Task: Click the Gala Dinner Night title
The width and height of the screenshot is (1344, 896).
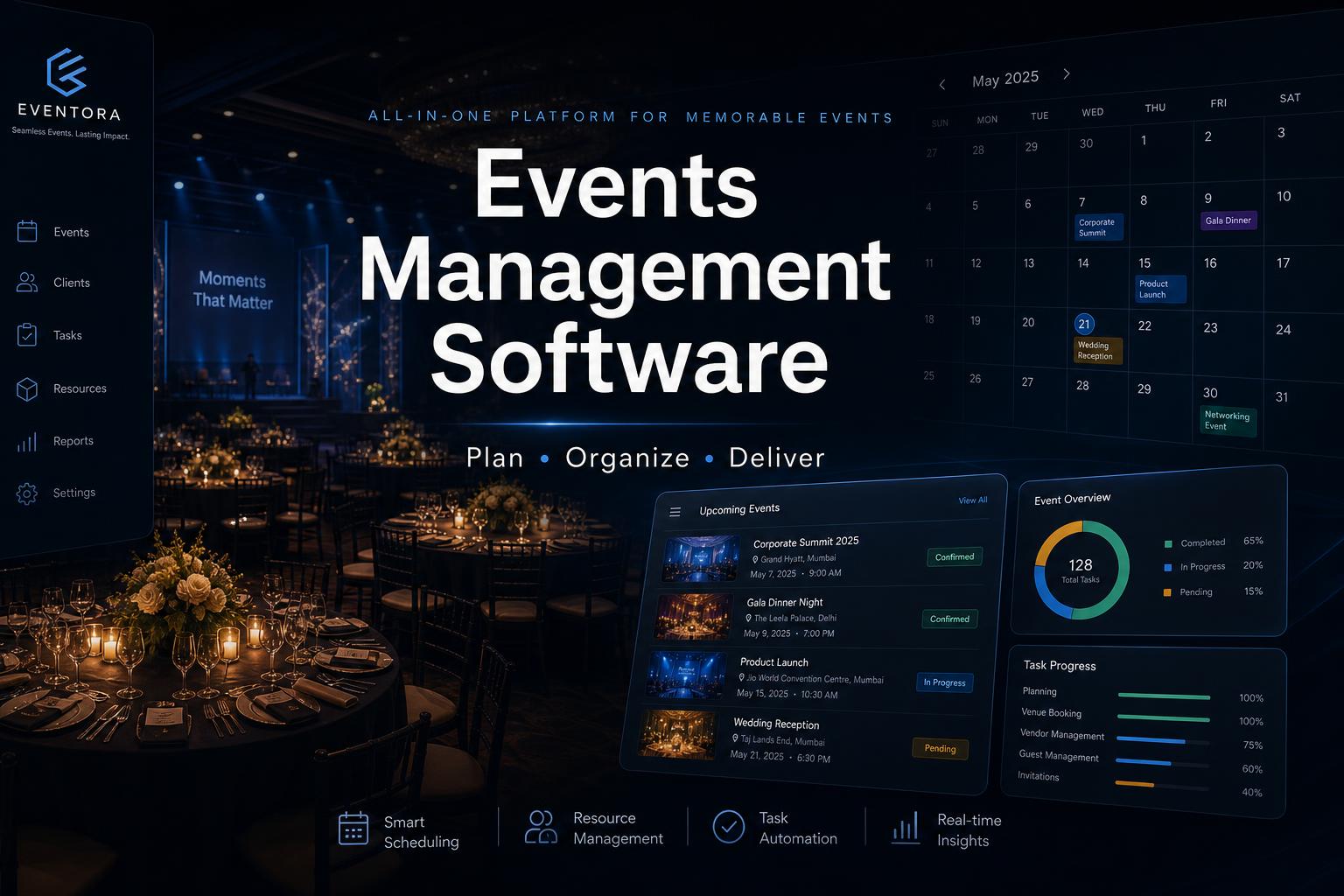Action: [x=785, y=602]
